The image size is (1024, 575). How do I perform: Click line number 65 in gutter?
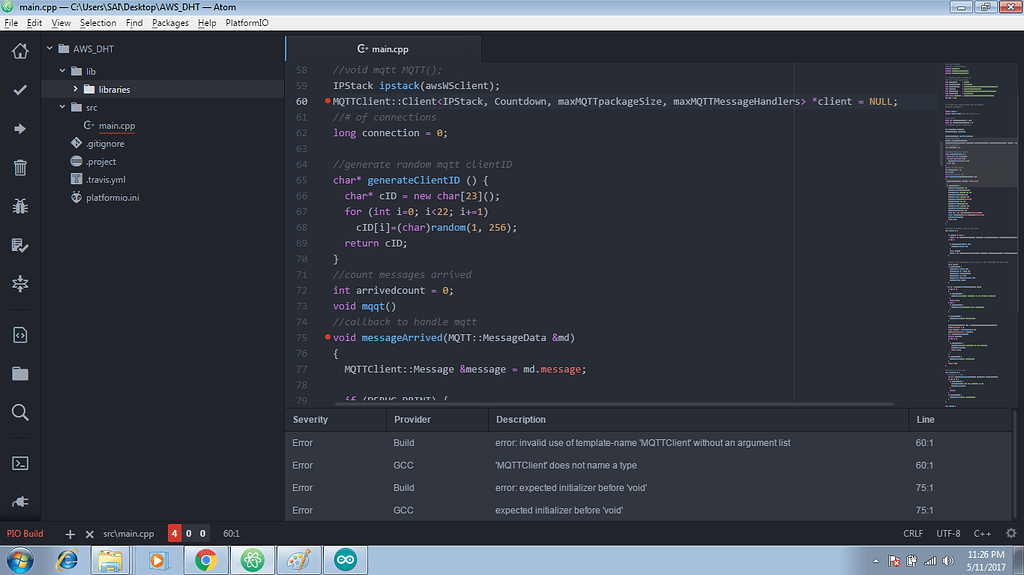(301, 180)
